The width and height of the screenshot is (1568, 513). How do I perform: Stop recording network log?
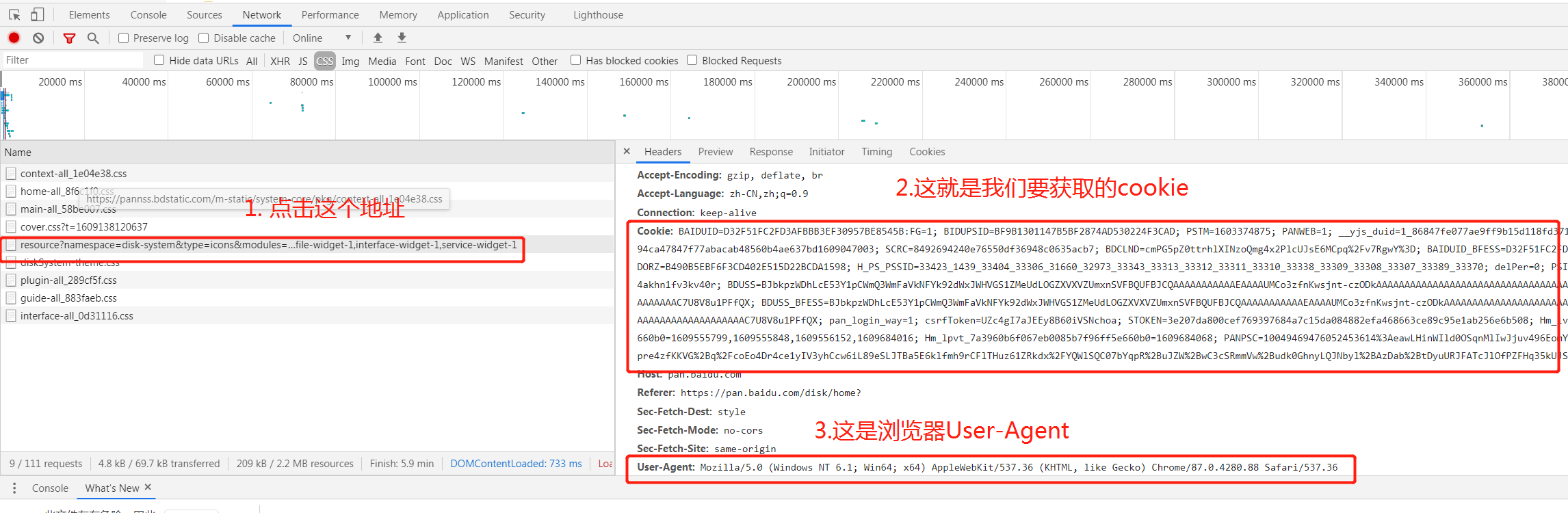[14, 38]
